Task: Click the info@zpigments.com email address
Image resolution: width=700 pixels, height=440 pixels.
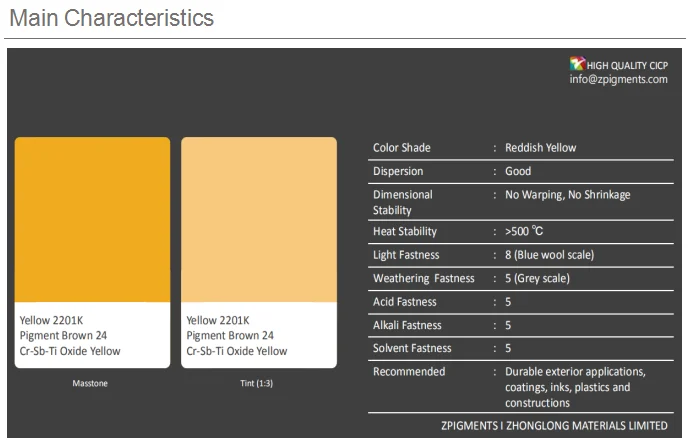Action: coord(618,79)
